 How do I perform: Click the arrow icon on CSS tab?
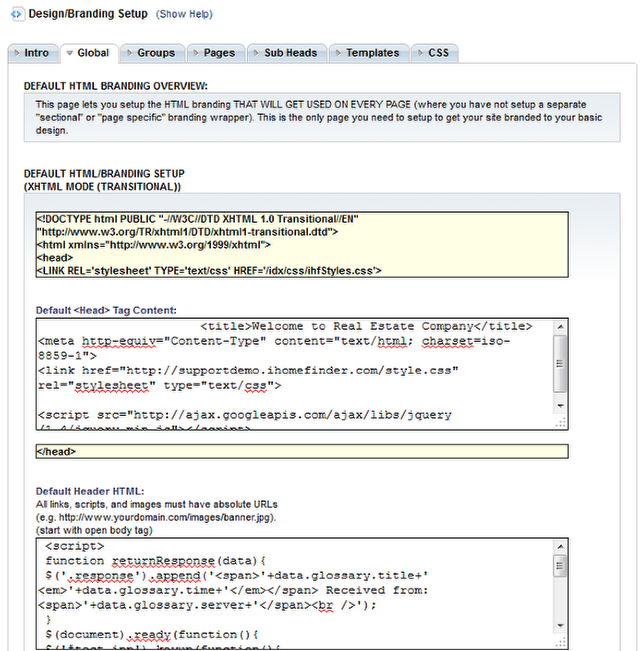point(420,53)
